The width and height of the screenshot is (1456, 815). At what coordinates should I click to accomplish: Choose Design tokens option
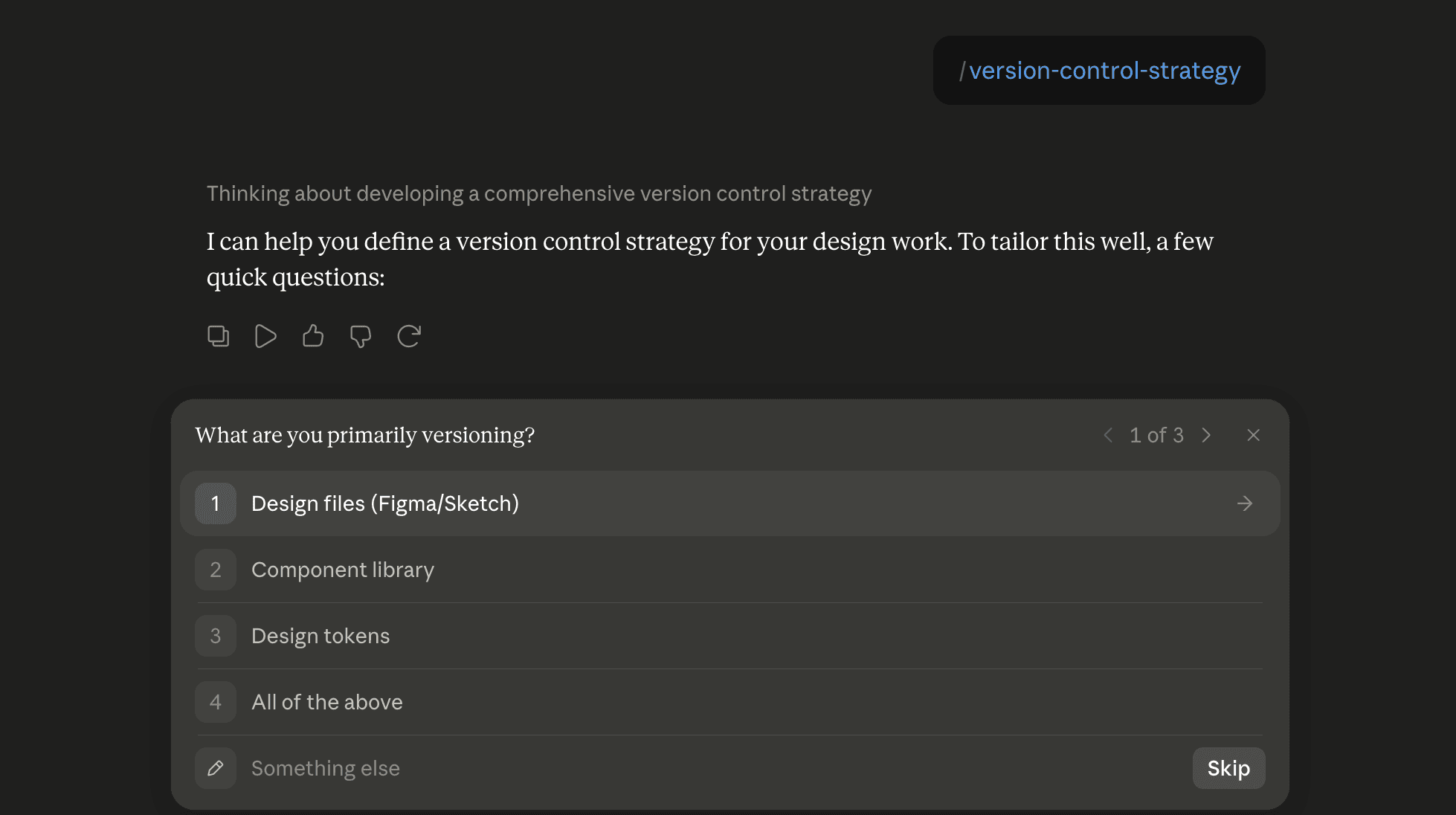coord(730,636)
